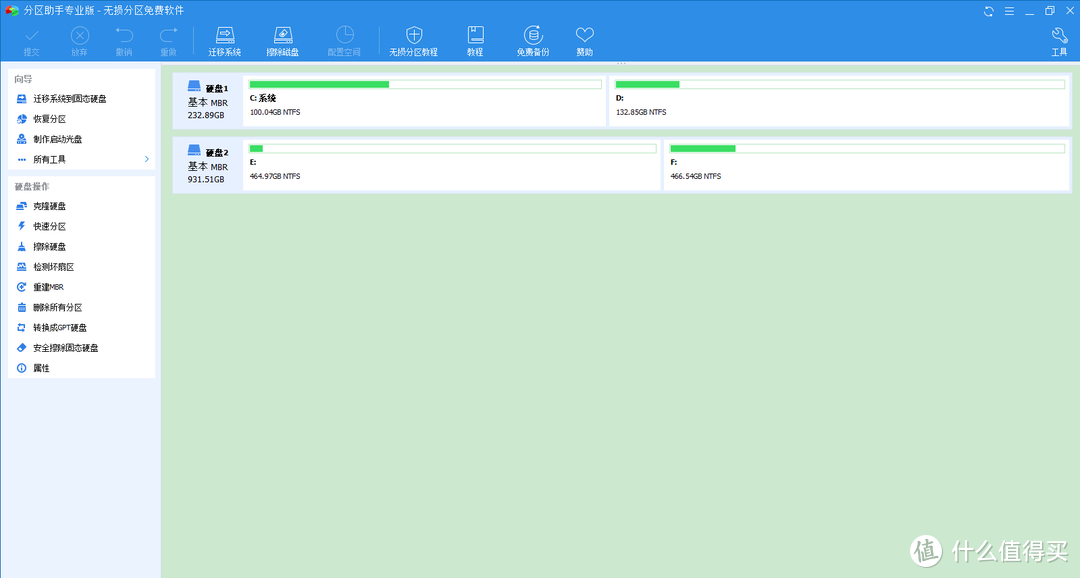Collapse the top handle above disk list
The height and width of the screenshot is (578, 1080).
tap(620, 63)
